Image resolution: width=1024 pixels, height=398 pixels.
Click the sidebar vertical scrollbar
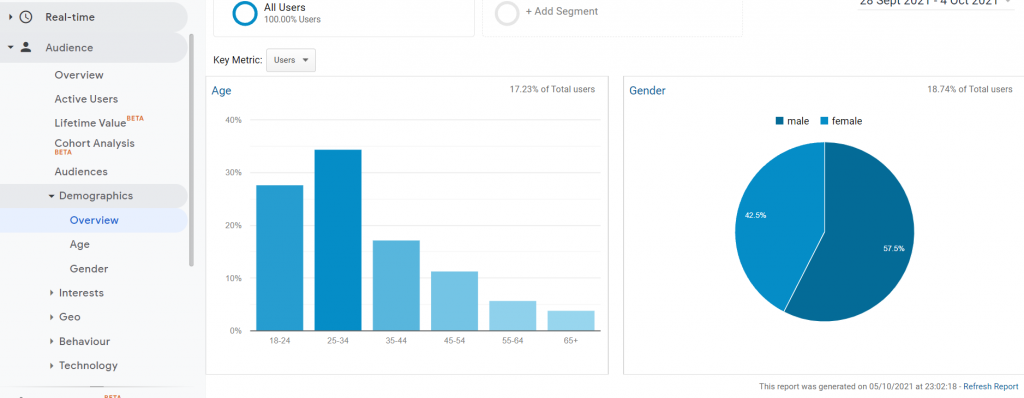(x=191, y=150)
